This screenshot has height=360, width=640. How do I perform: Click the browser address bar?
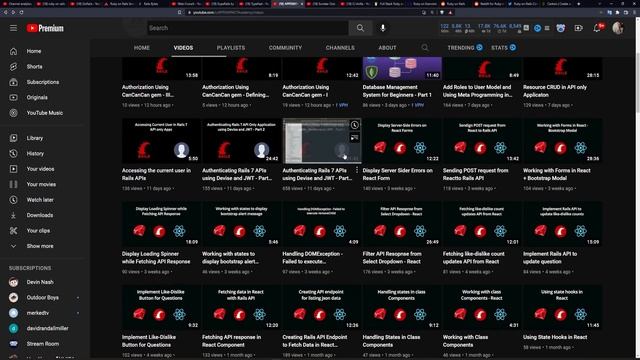pyautogui.click(x=302, y=13)
